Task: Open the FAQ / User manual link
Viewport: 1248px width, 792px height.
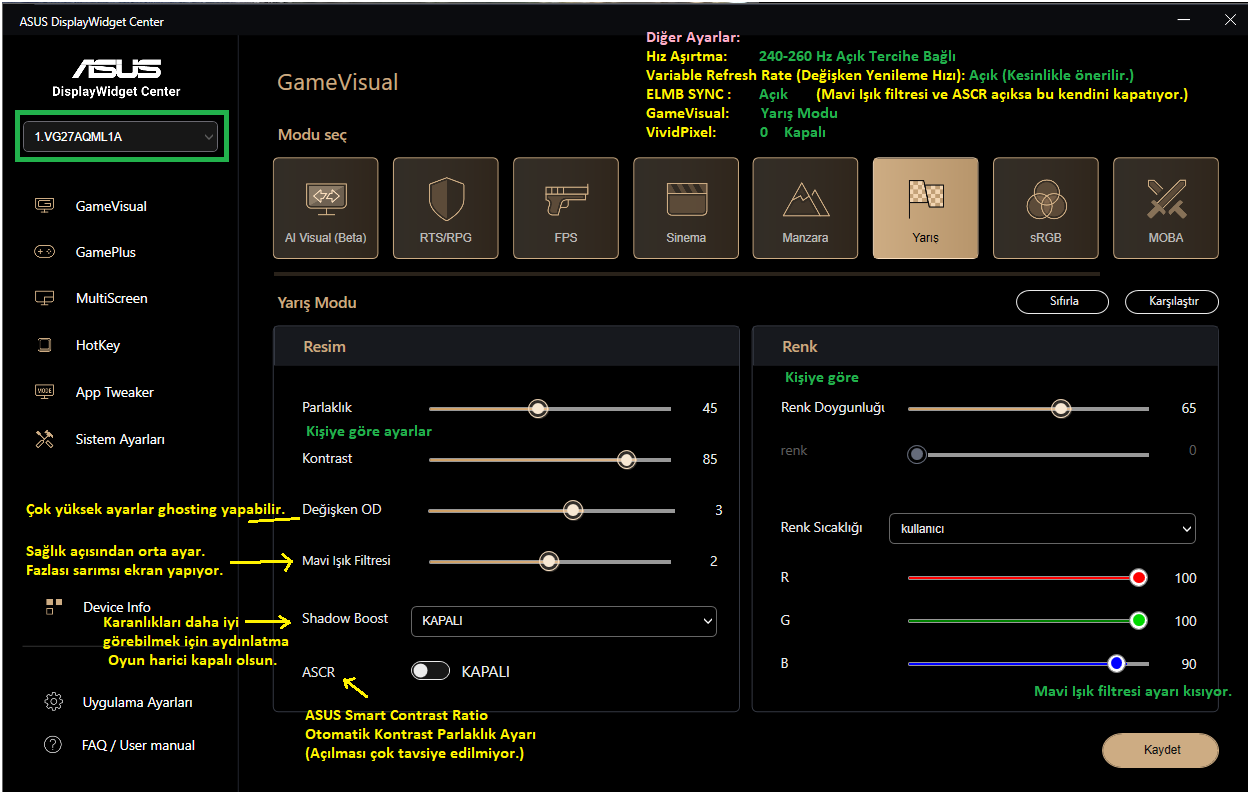Action: coord(138,745)
